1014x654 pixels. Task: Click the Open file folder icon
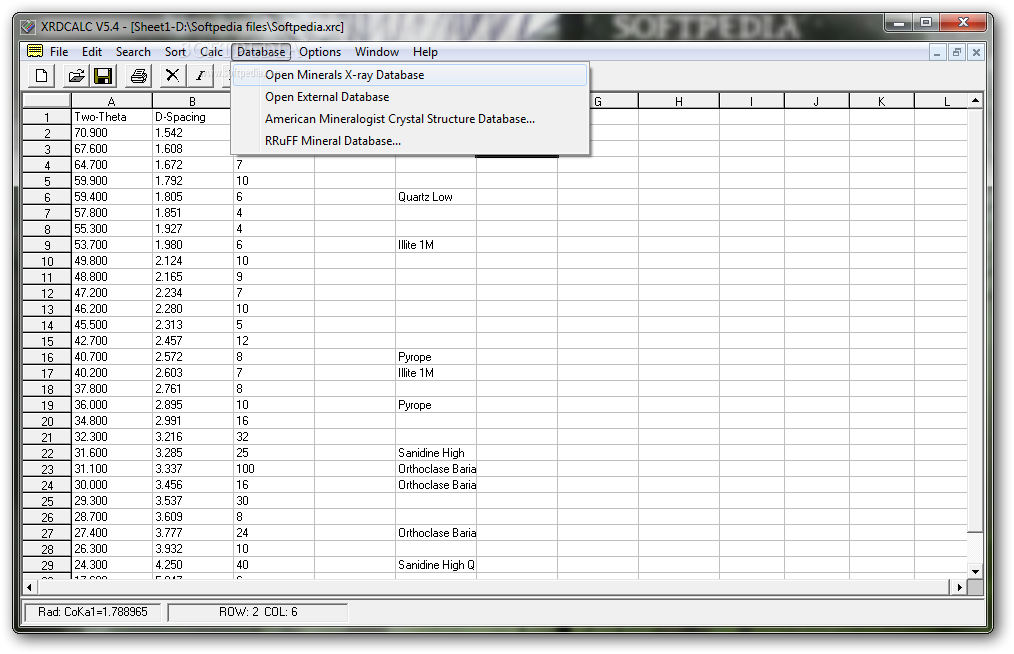76,76
